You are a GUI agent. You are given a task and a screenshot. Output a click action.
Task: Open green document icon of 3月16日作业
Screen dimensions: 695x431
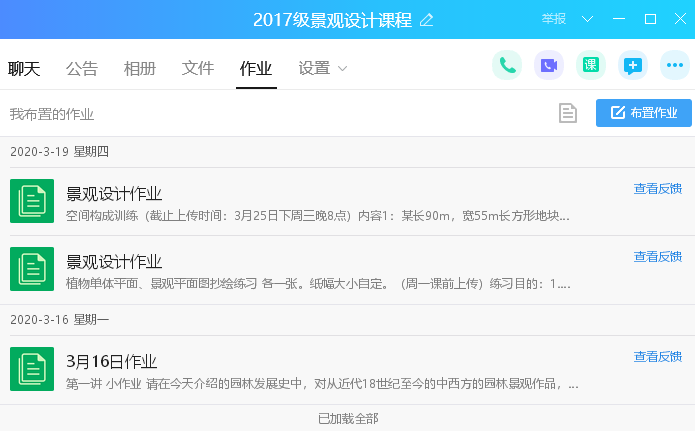tap(32, 369)
